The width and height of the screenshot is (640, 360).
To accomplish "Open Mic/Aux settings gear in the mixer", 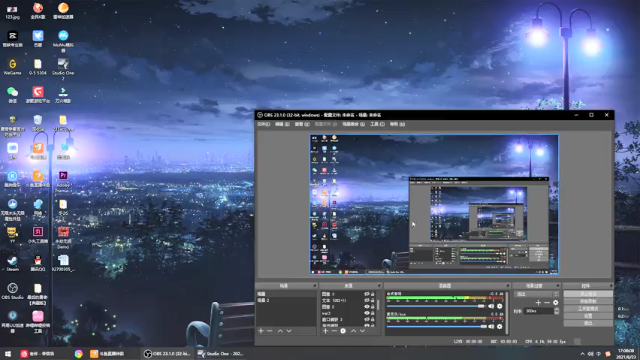I will point(500,327).
